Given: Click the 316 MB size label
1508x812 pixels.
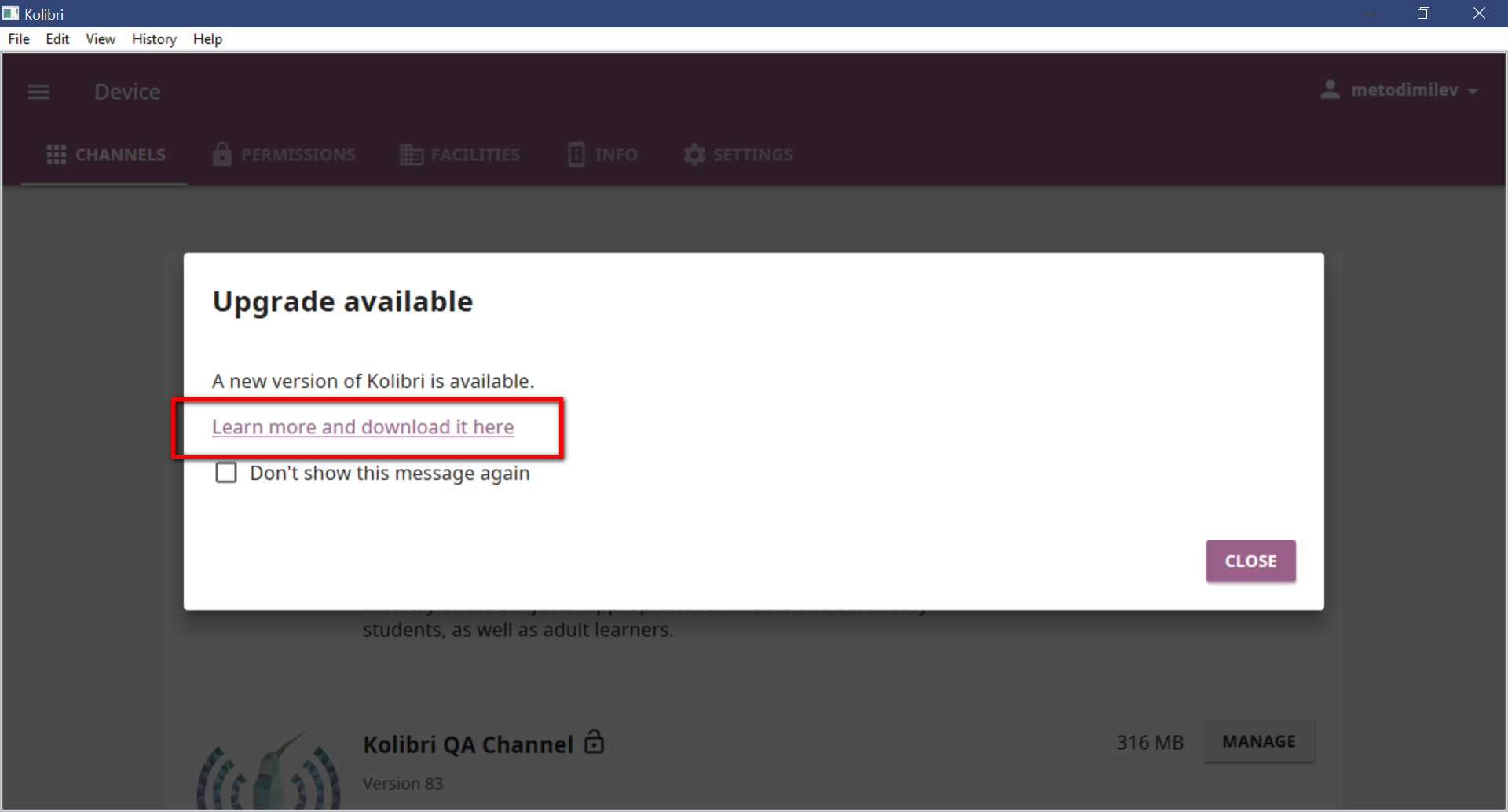Looking at the screenshot, I should pos(1150,742).
